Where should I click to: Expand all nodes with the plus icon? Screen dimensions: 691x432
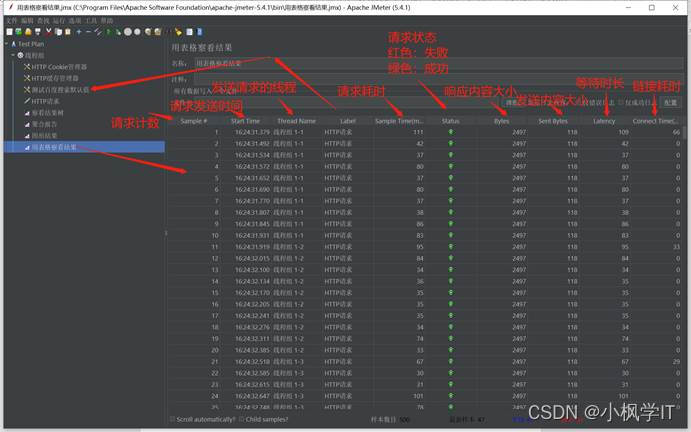(79, 32)
